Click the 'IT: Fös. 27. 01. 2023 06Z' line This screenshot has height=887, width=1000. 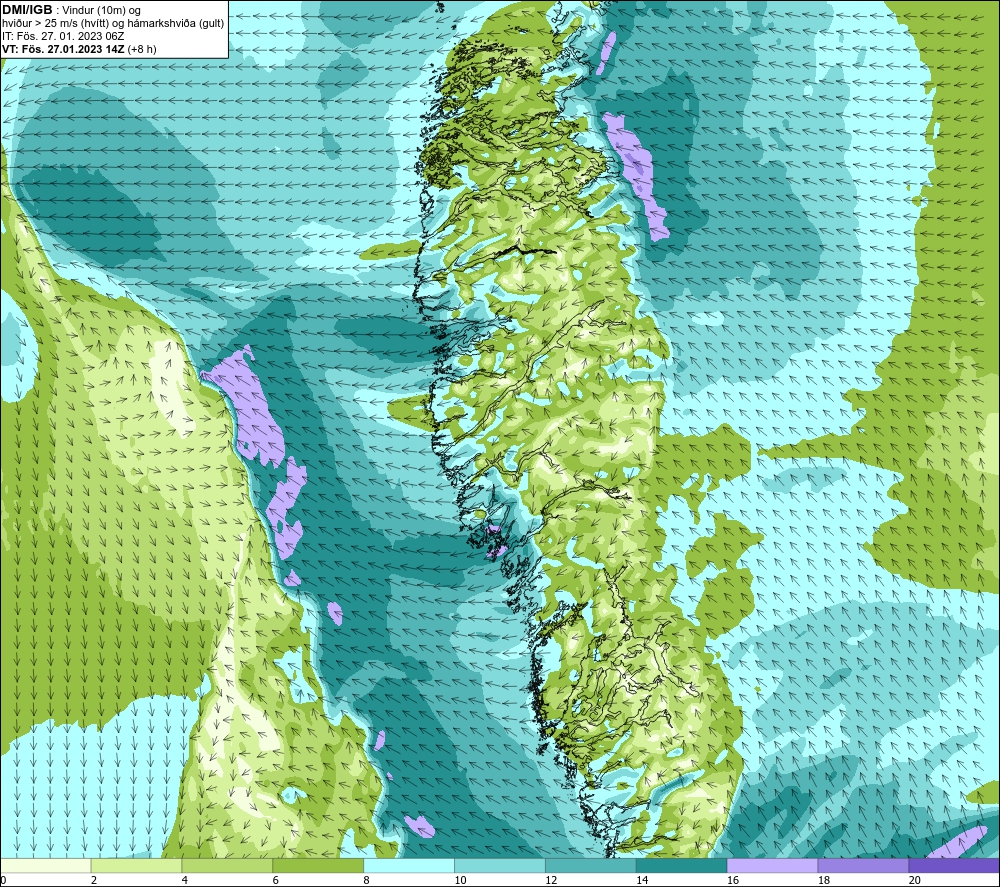(63, 36)
